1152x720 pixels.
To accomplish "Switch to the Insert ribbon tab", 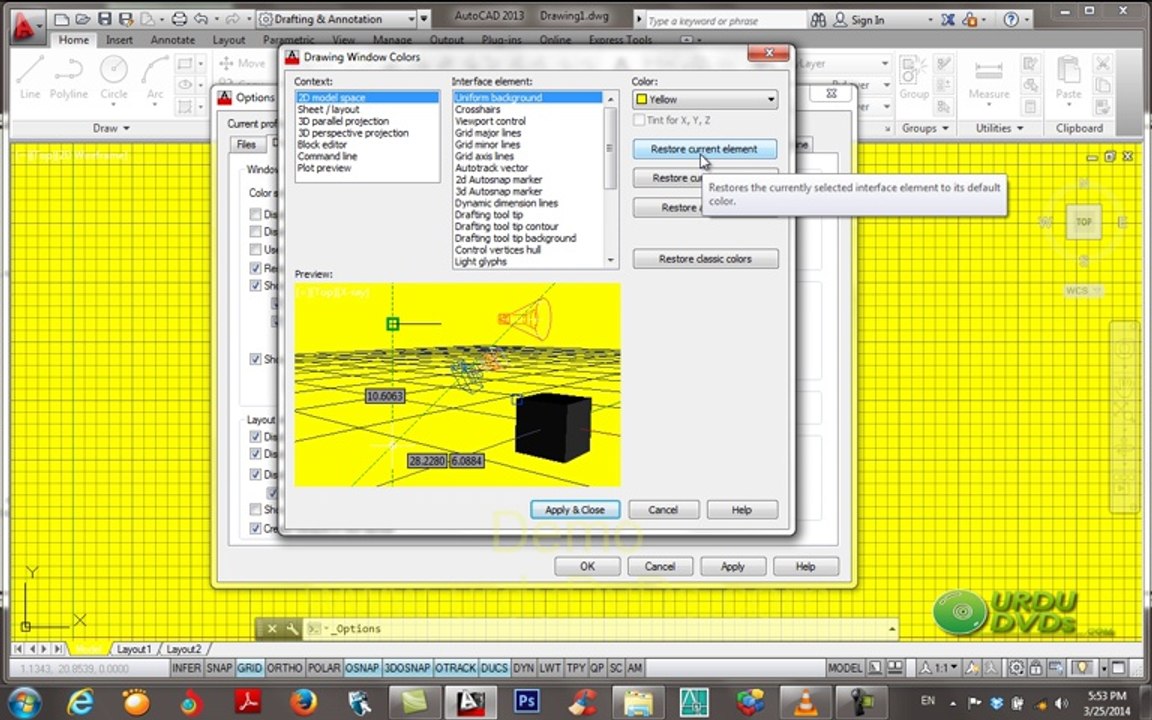I will click(119, 40).
